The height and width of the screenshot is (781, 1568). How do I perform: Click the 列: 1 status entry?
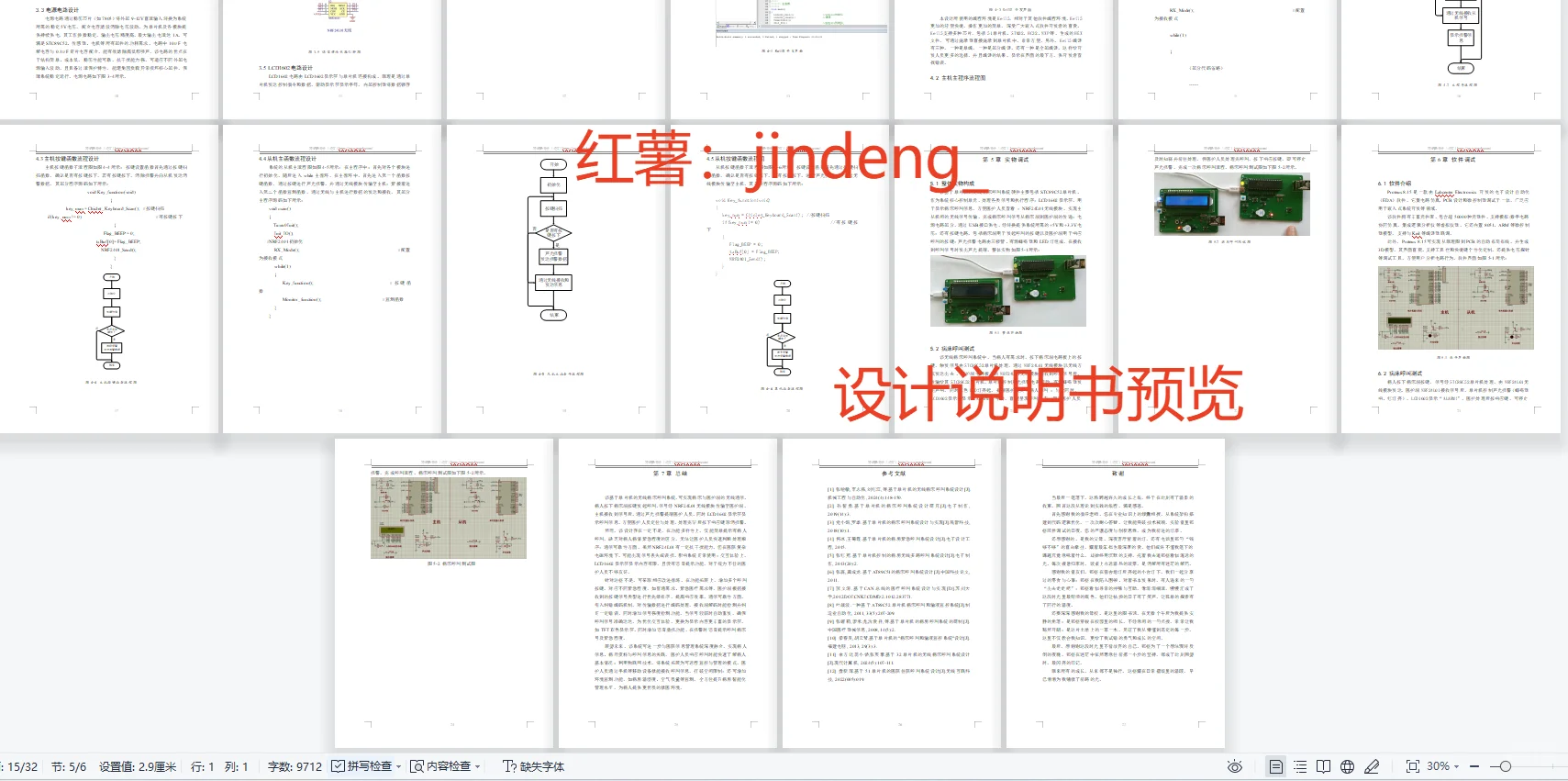[236, 766]
